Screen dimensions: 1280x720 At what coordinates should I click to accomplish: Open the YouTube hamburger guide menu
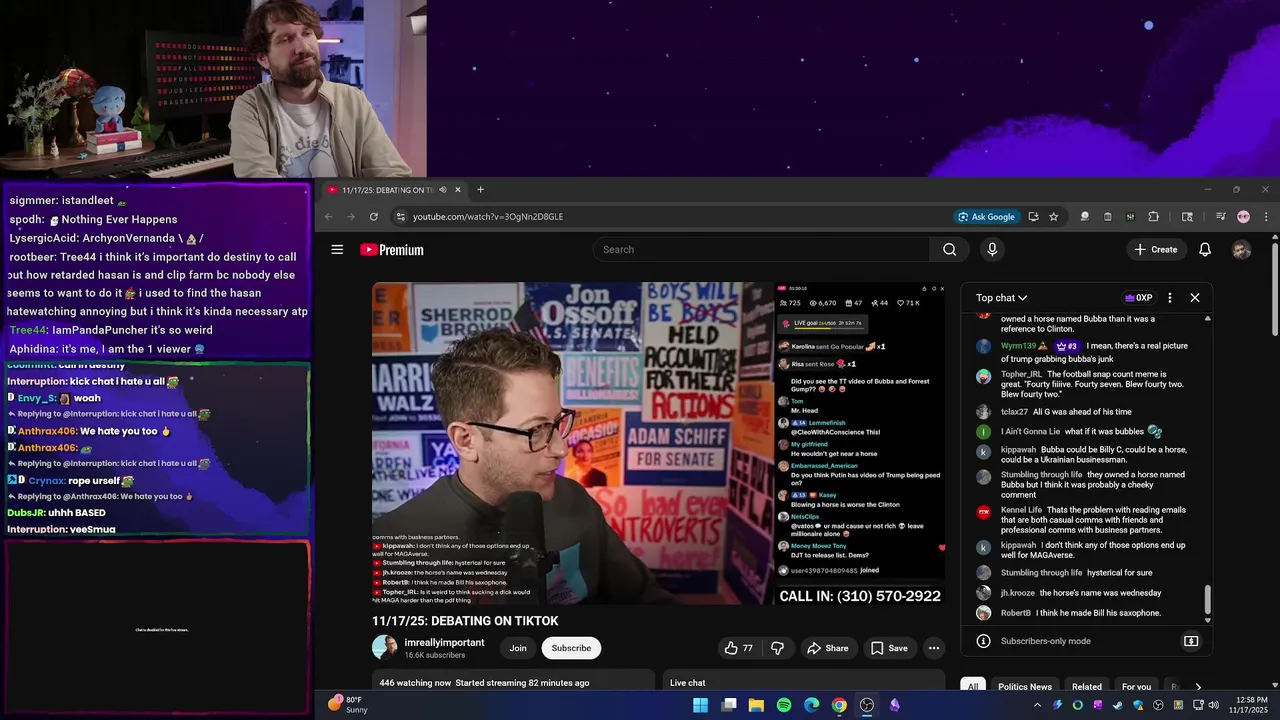pos(337,250)
